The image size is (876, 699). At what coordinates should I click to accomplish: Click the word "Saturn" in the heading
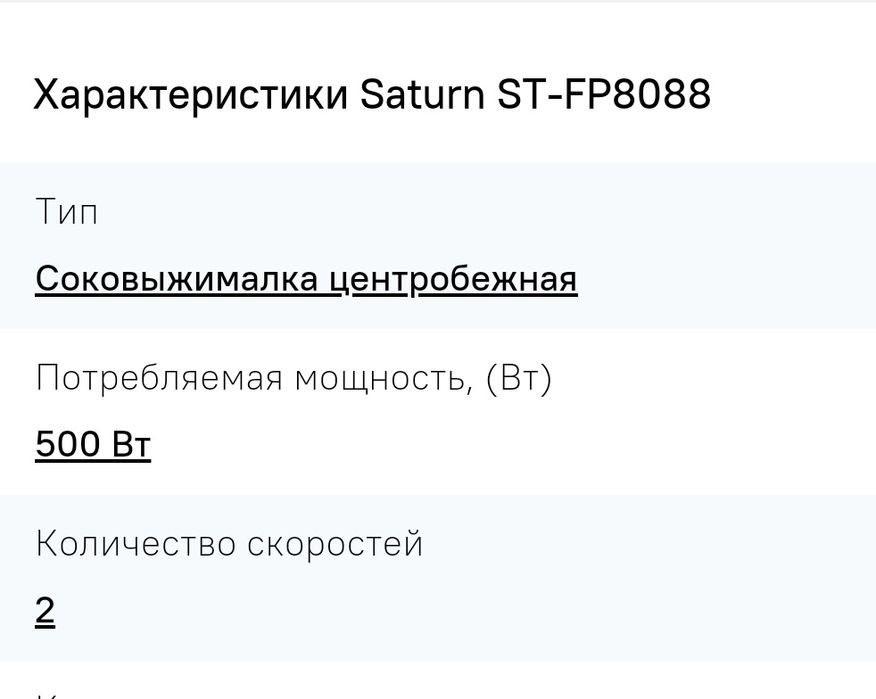422,95
